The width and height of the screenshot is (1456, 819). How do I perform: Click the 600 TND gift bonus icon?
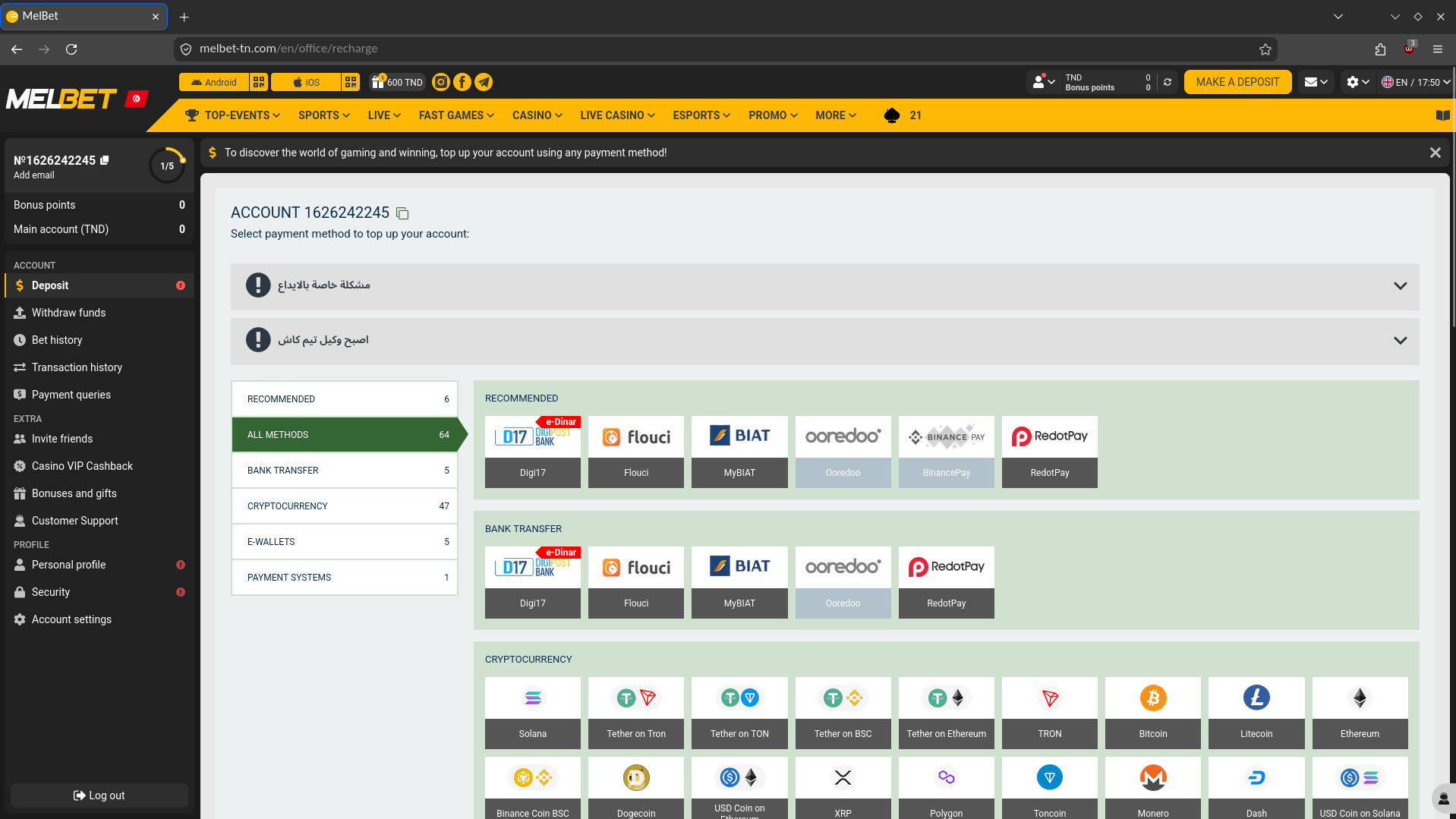point(397,82)
